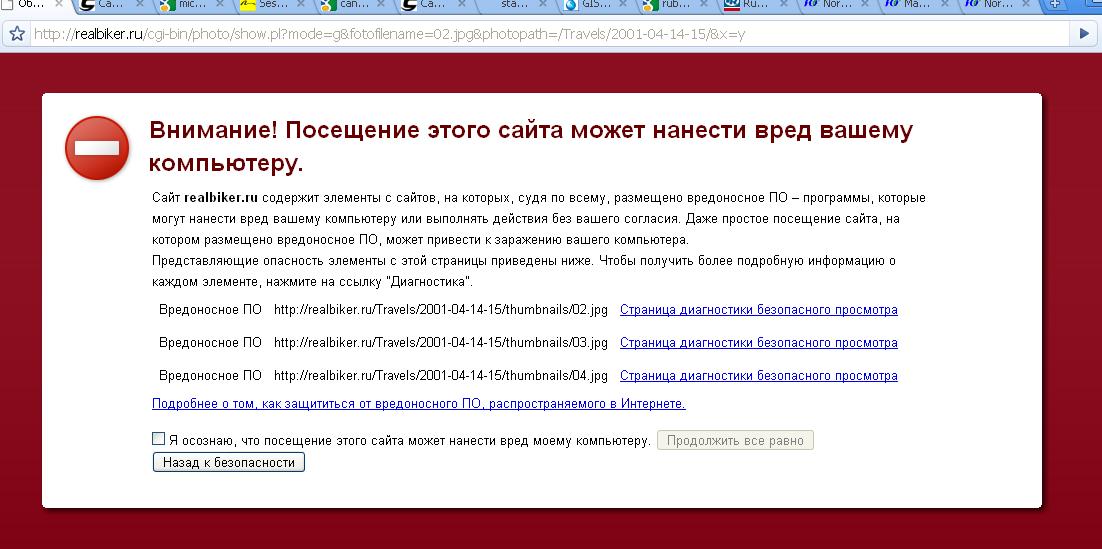Screen dimensions: 1102x549
Task: Open diagnostics link for thumbnails/04.jpg
Action: pos(758,376)
